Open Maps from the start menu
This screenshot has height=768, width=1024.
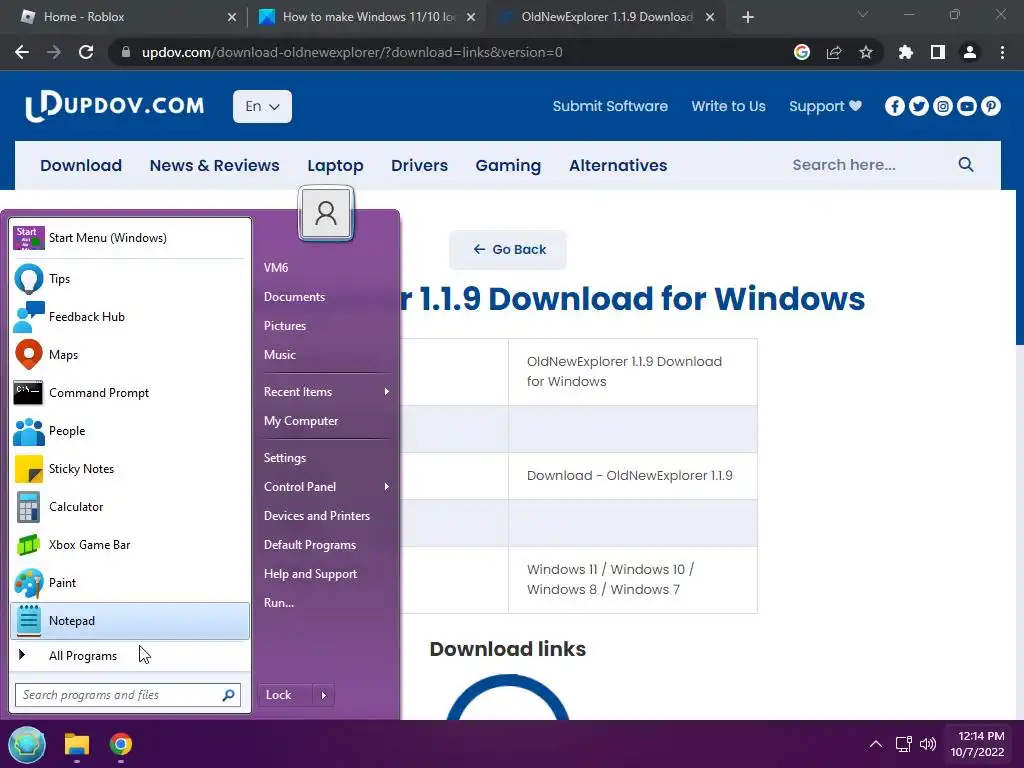(x=130, y=355)
